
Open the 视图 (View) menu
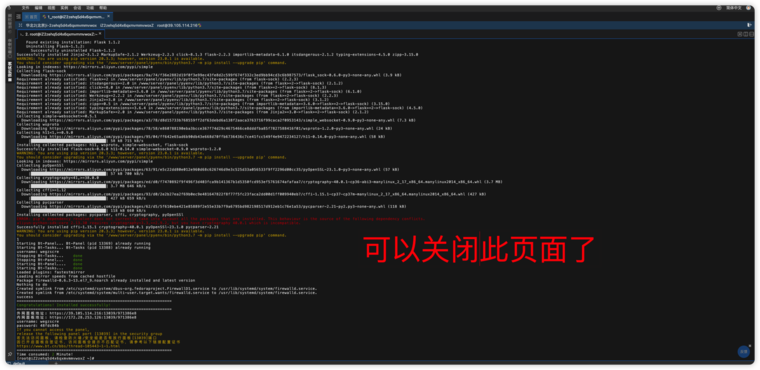click(x=51, y=8)
